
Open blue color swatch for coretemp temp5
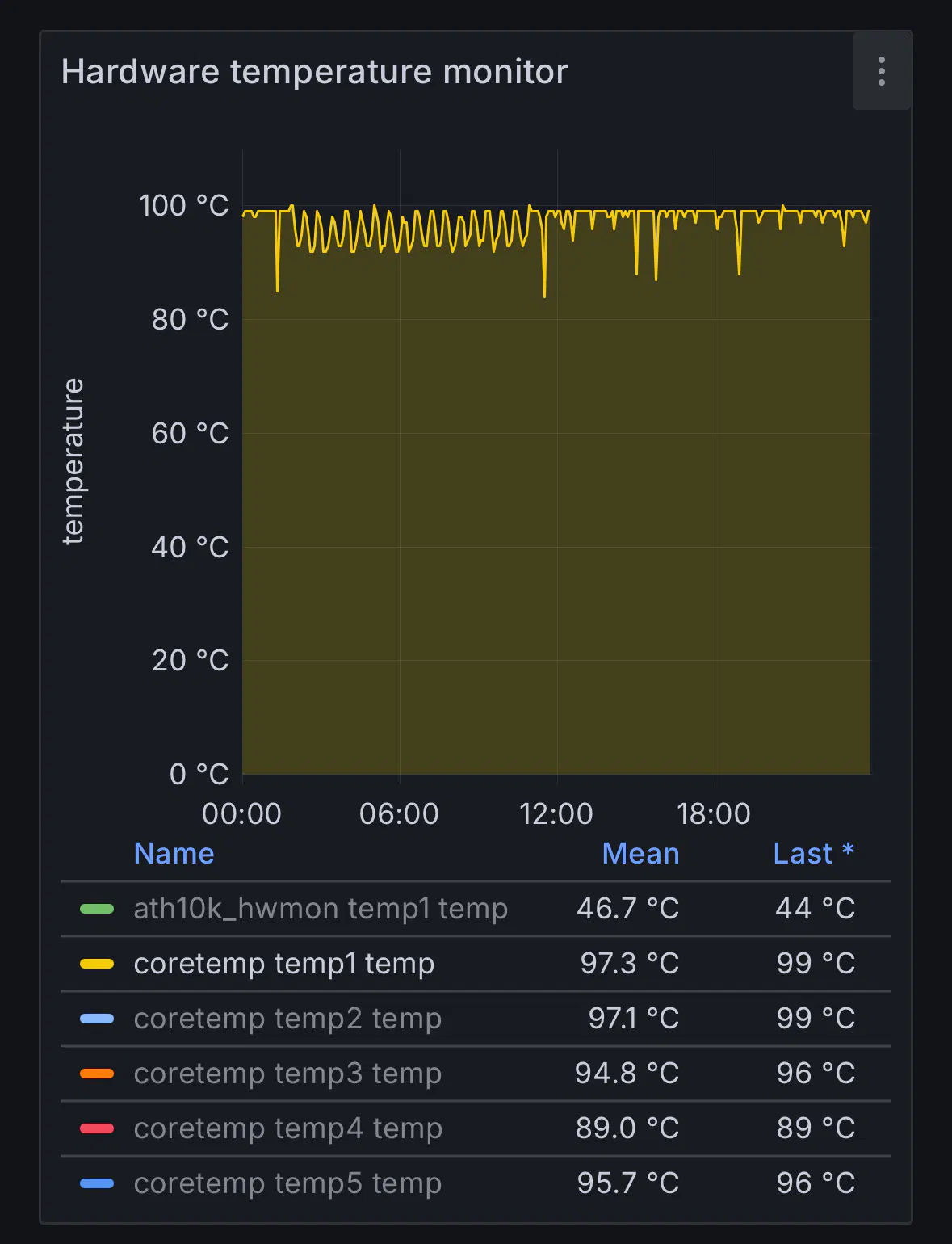97,1183
